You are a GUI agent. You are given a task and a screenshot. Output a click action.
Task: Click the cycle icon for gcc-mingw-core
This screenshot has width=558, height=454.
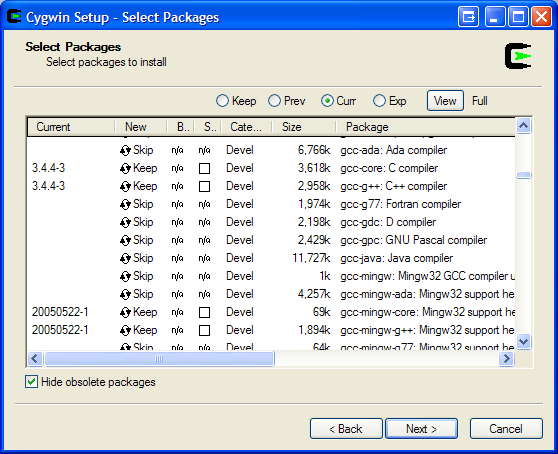click(x=125, y=312)
